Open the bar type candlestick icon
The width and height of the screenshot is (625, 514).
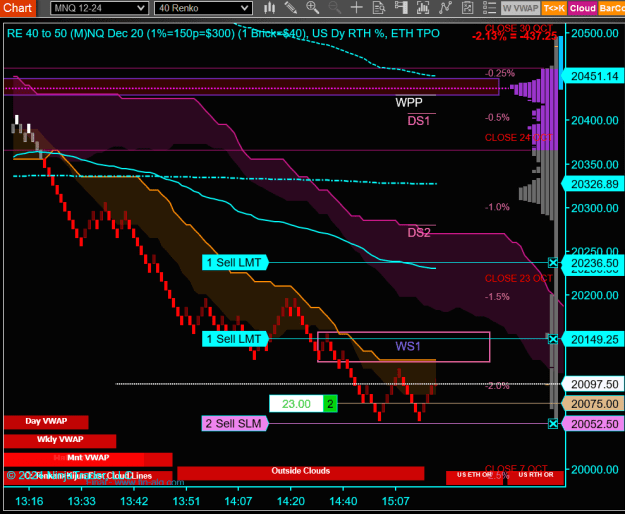pos(270,8)
